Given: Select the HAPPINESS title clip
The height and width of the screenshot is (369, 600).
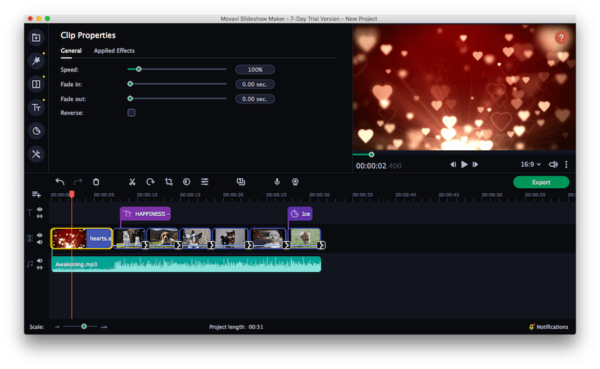Looking at the screenshot, I should 145,214.
